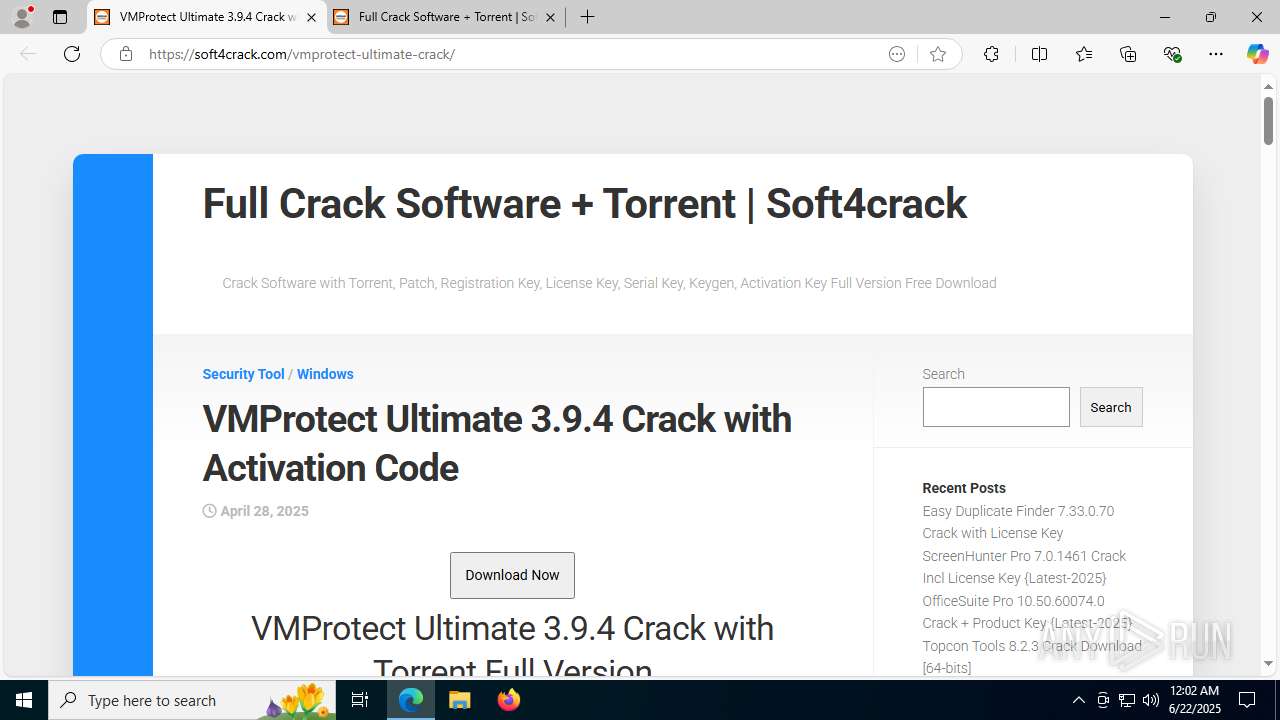Open the browser profile icon
Viewport: 1280px width, 720px height.
22,17
